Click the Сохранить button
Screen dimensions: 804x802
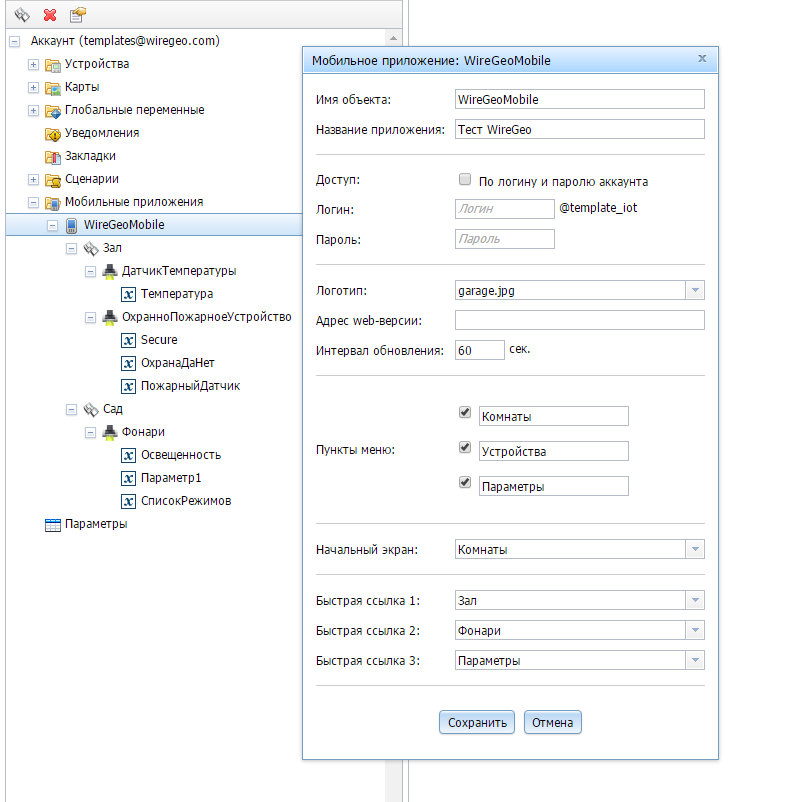tap(477, 723)
